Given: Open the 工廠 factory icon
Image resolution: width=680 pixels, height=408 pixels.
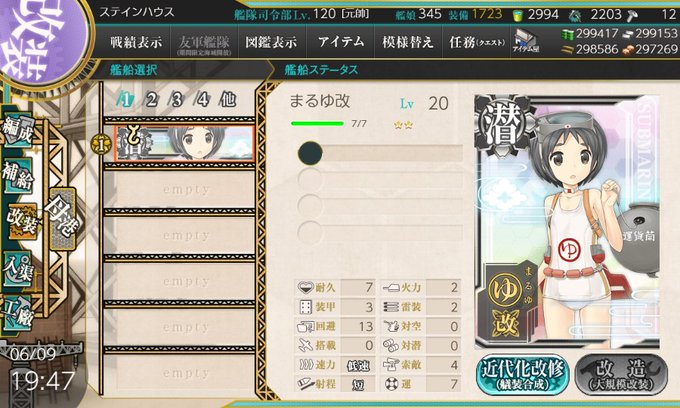Looking at the screenshot, I should tap(18, 313).
